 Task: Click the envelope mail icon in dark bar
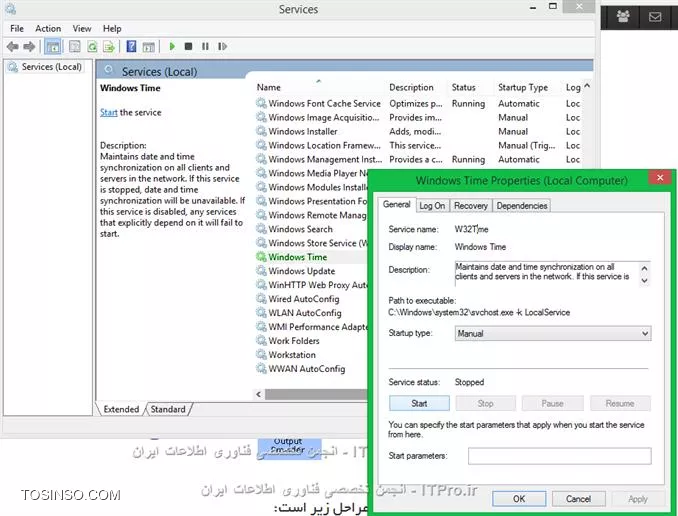655,17
